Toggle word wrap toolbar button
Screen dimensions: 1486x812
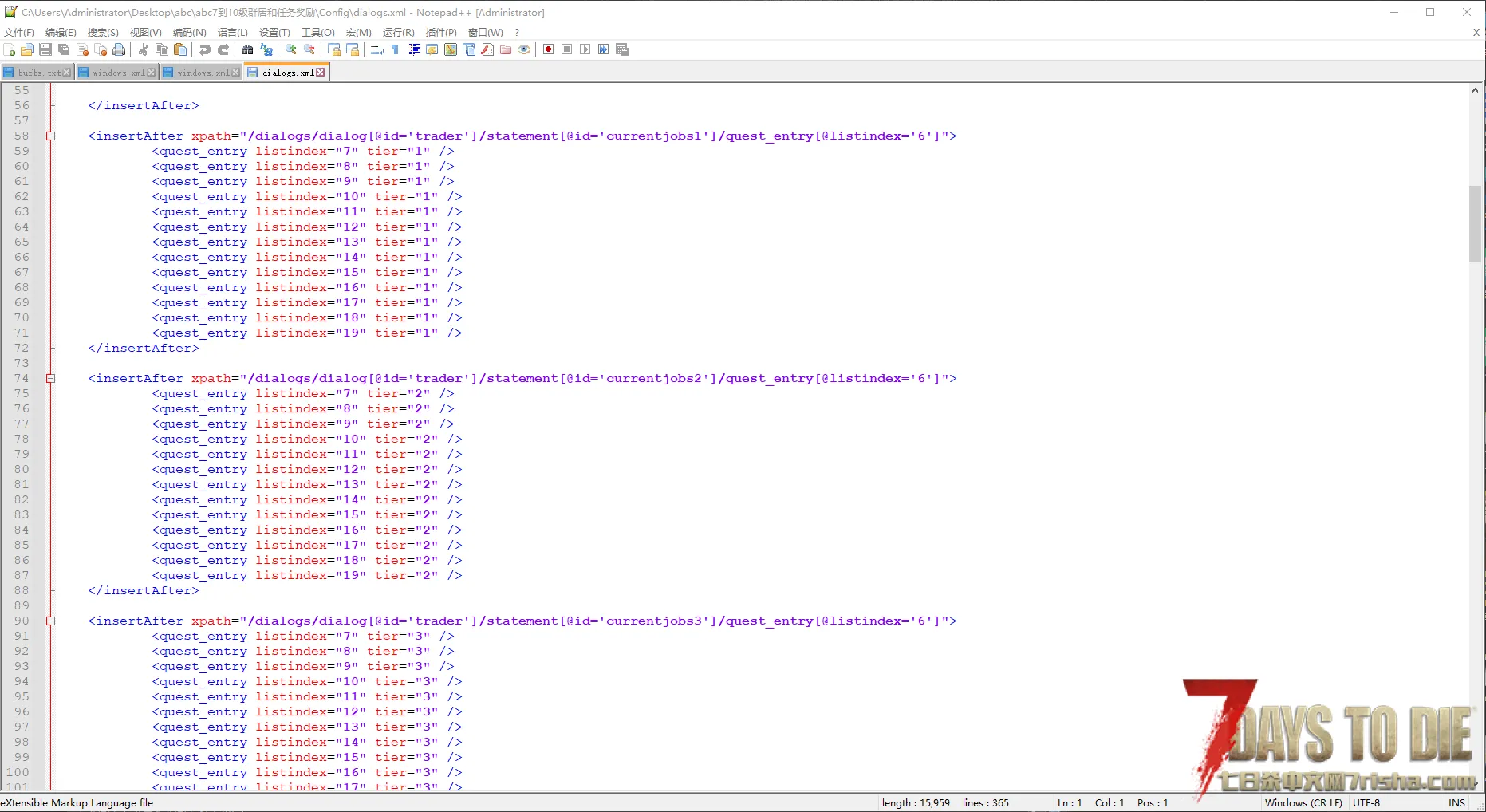tap(377, 49)
